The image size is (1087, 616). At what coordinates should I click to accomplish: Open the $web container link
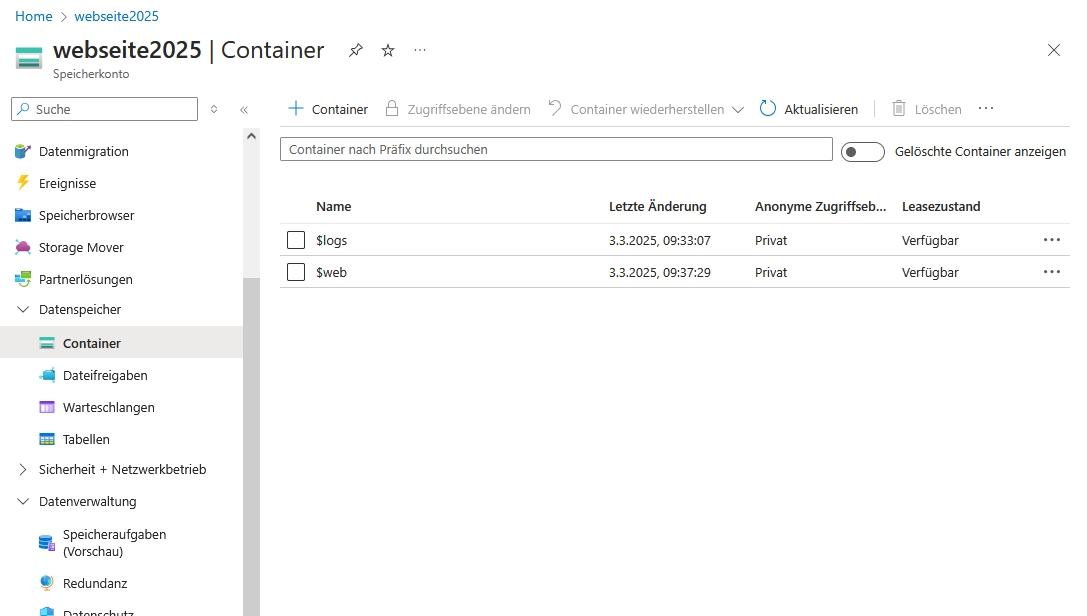click(331, 272)
